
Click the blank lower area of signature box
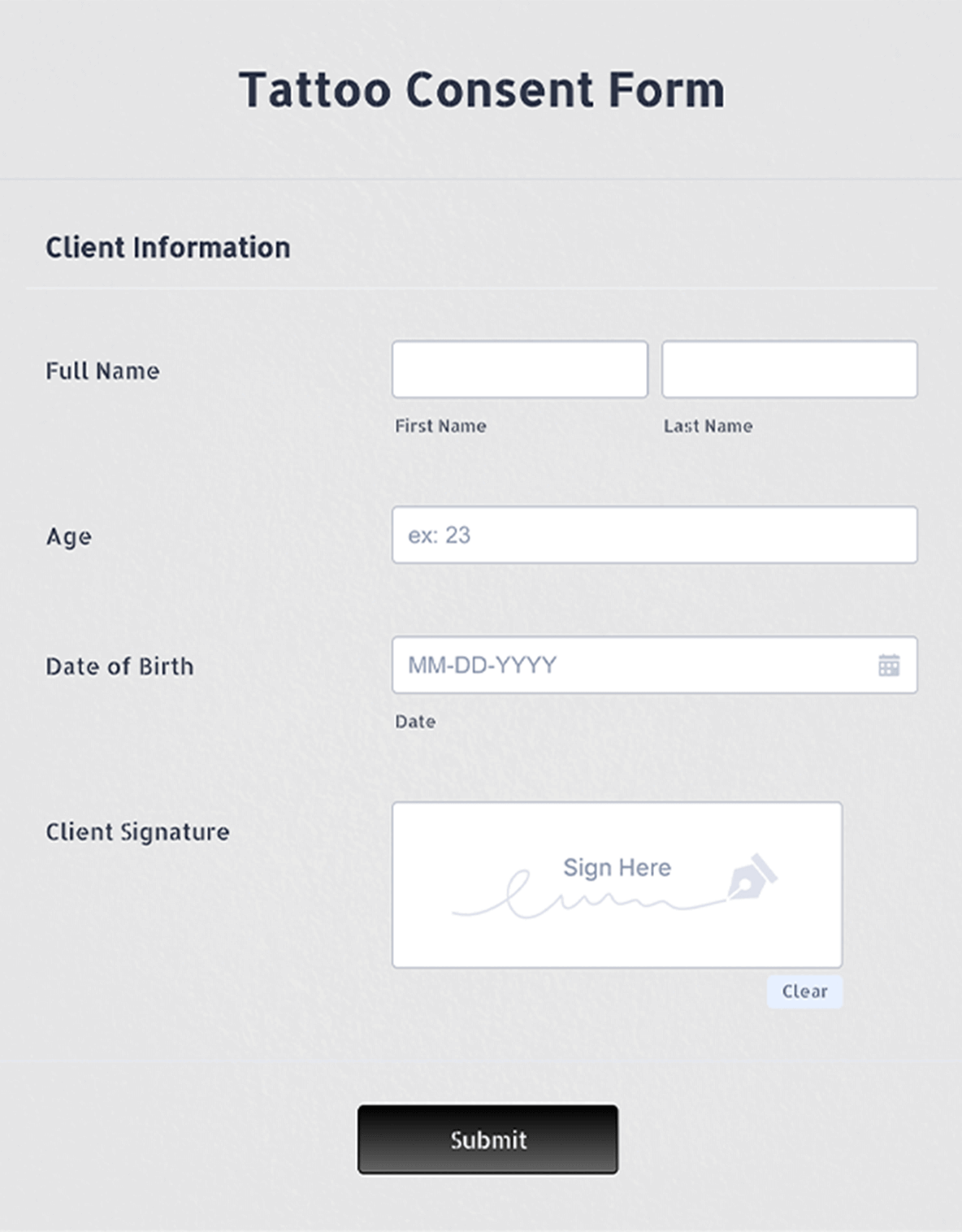[617, 943]
